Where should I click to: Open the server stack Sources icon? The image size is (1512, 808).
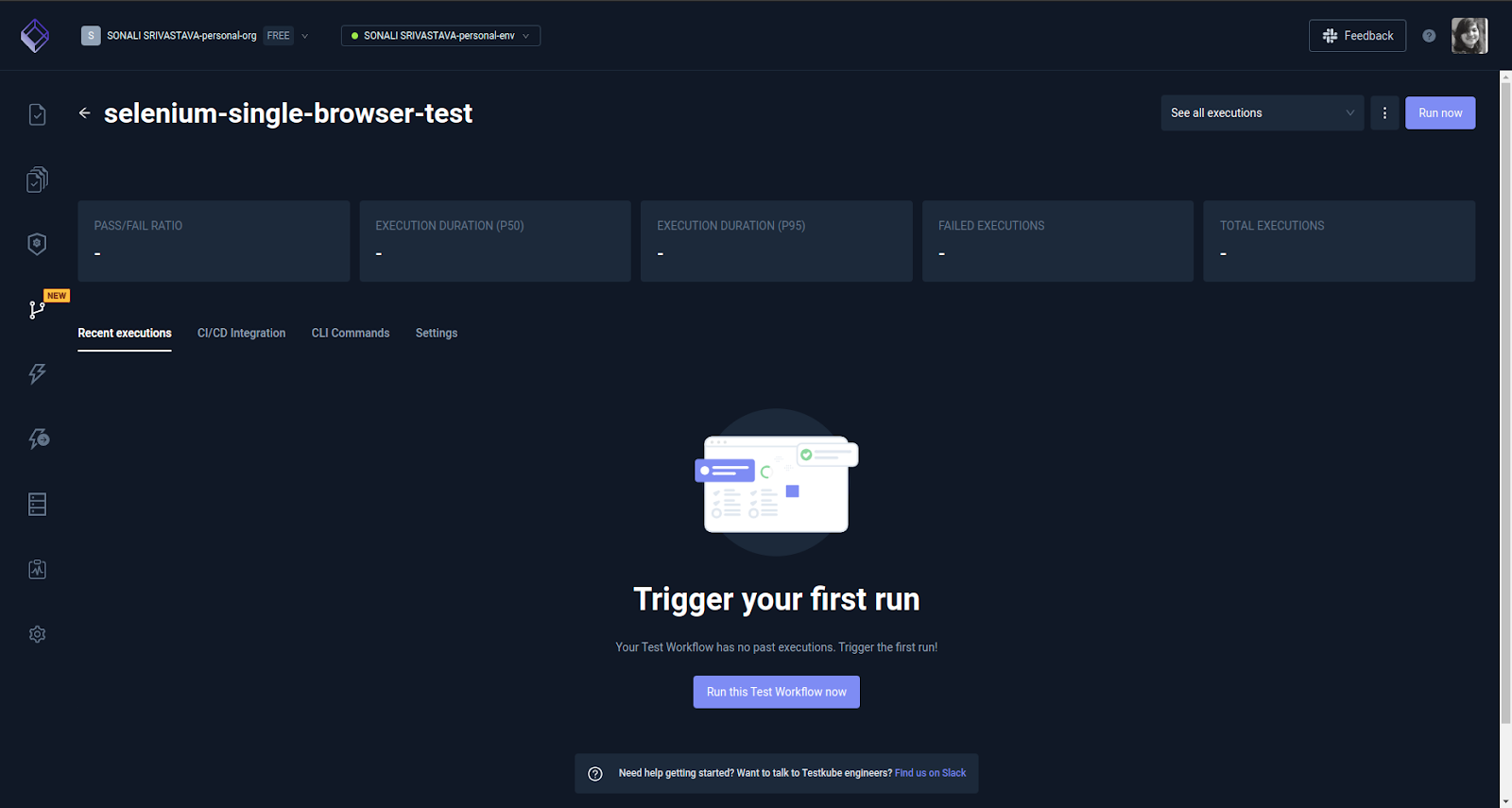[x=37, y=504]
